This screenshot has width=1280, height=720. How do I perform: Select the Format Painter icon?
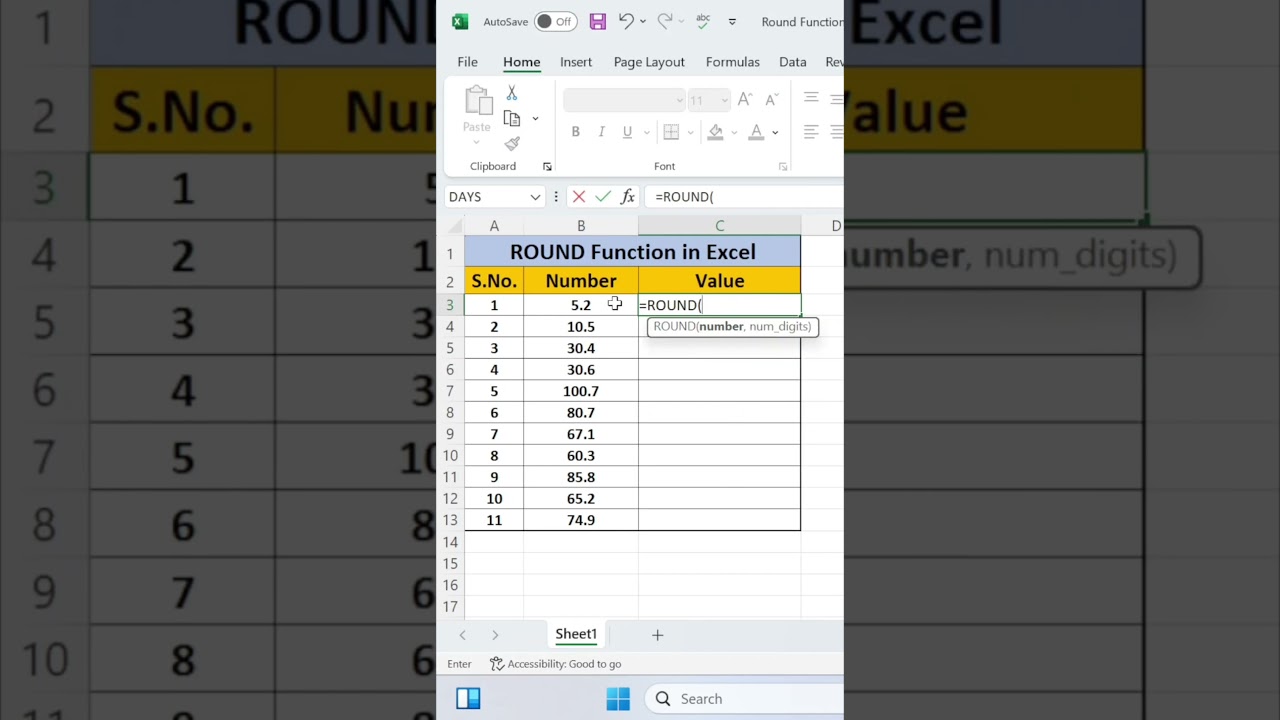click(514, 142)
